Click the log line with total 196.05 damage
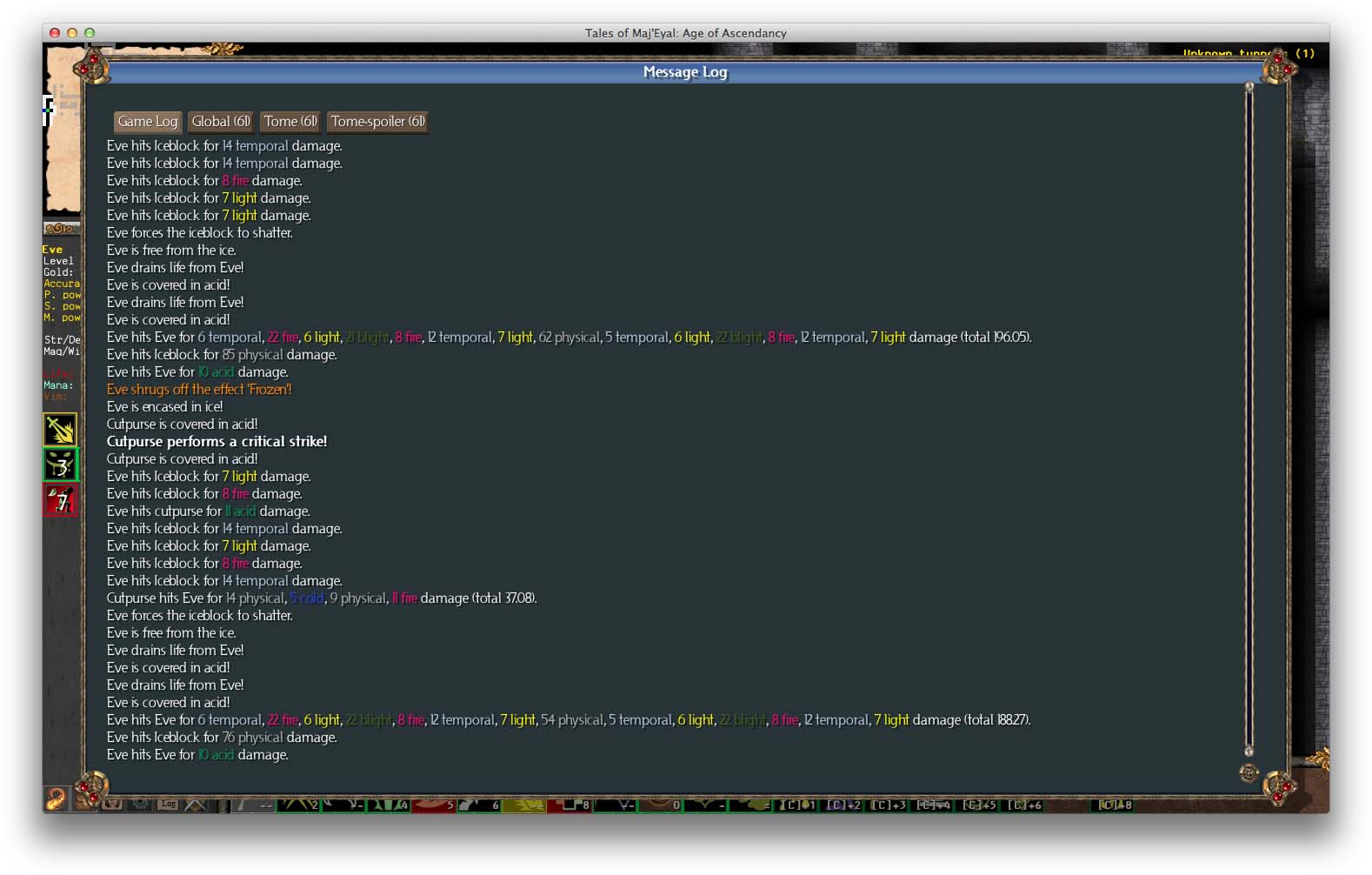 569,337
